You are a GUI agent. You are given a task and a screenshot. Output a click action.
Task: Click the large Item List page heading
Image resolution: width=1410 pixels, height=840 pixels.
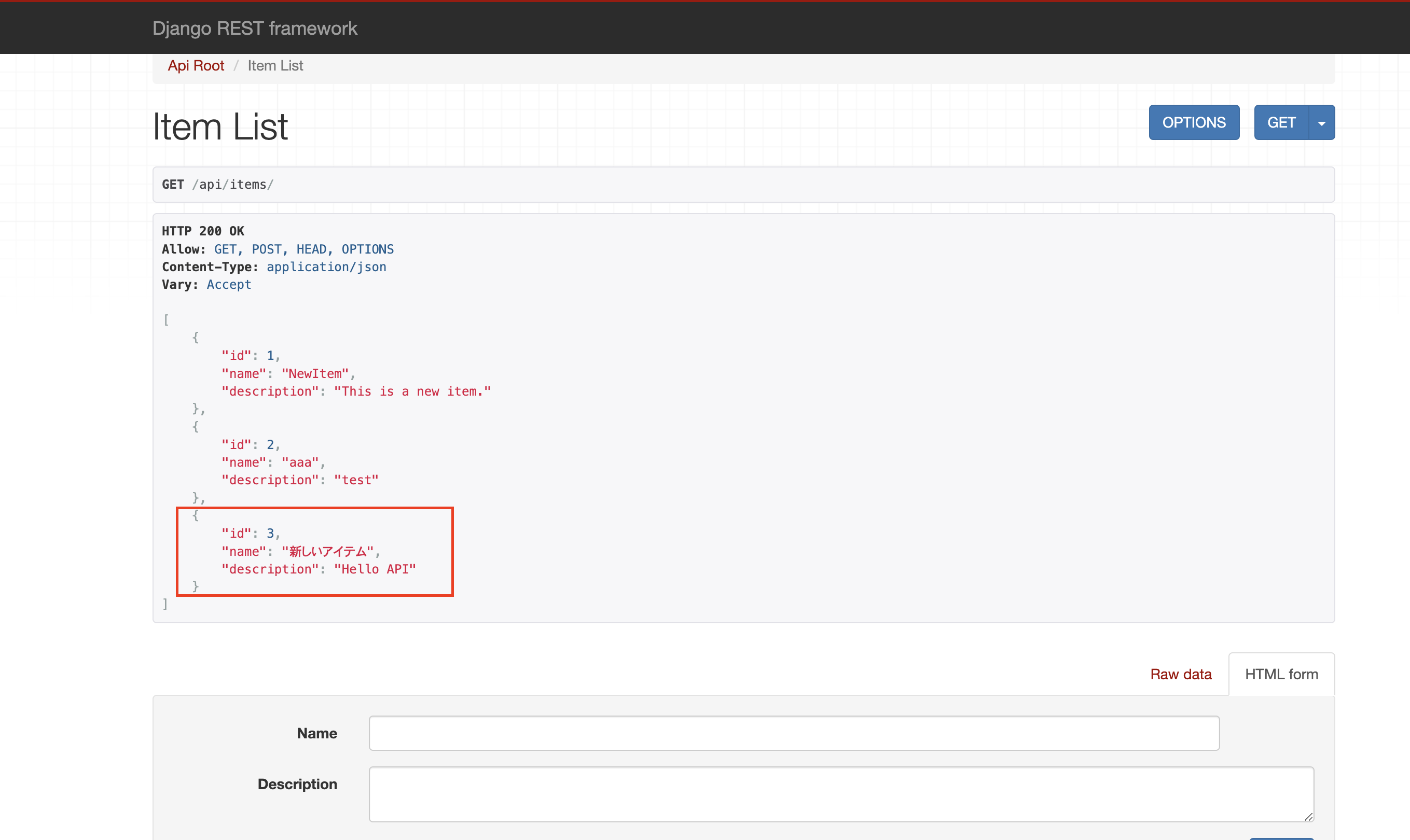(x=220, y=126)
